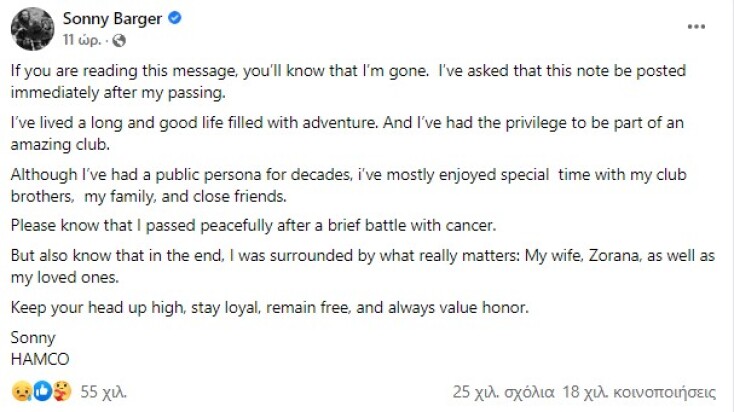Click the blue Like reaction icon
The image size is (734, 412).
(42, 390)
